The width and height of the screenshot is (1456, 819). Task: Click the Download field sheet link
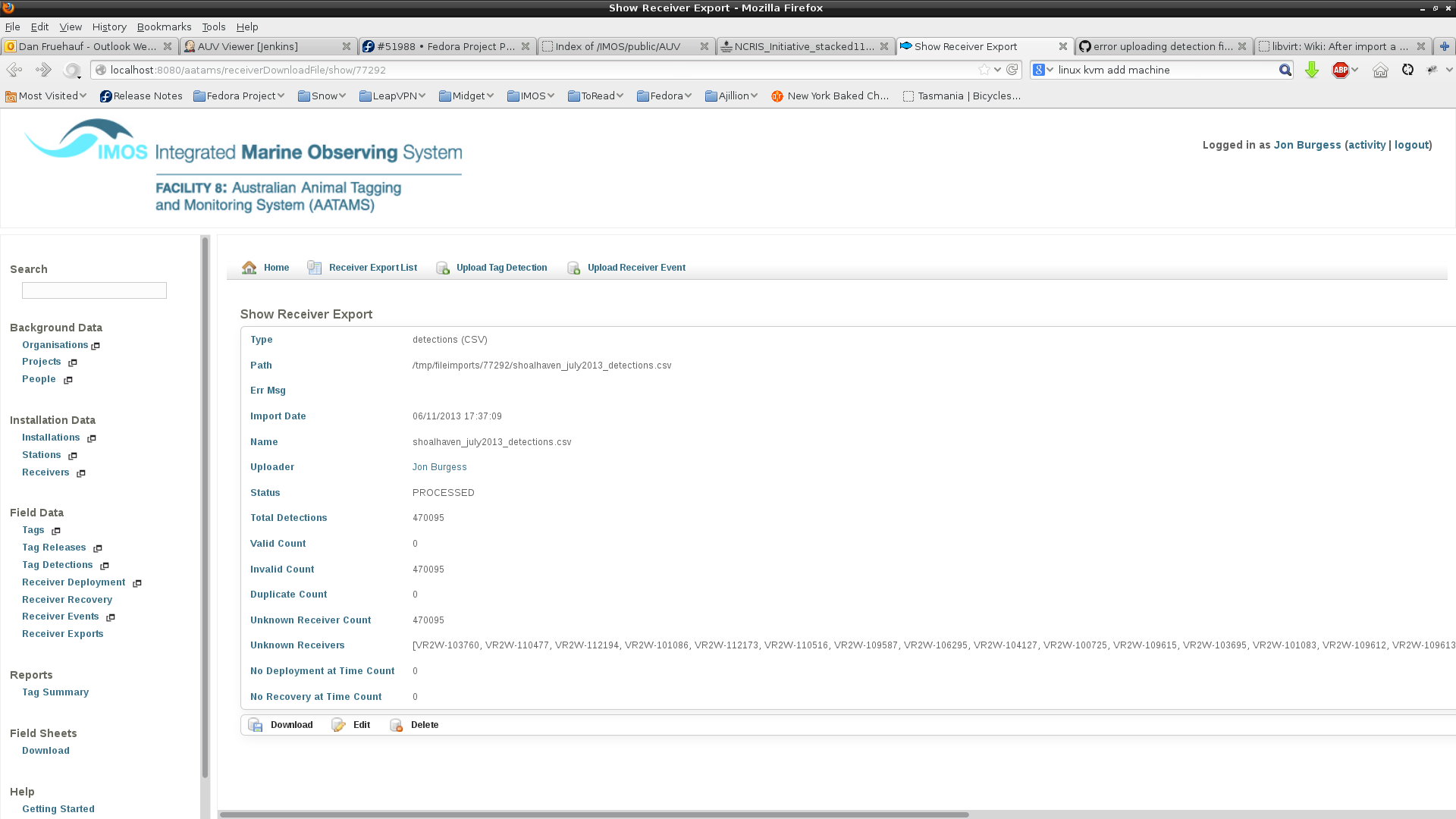(45, 750)
